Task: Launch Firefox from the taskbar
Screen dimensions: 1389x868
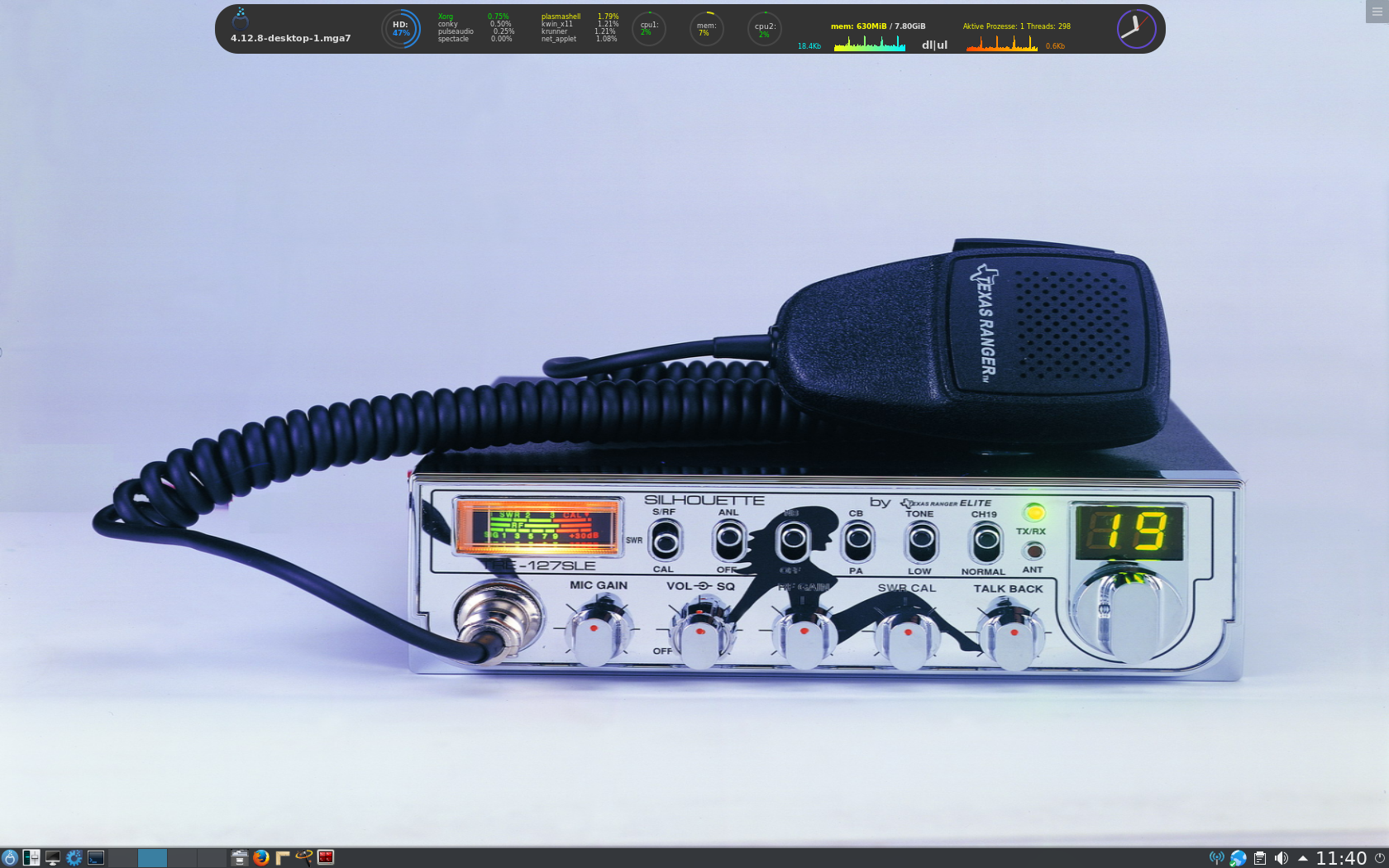Action: coord(261,858)
